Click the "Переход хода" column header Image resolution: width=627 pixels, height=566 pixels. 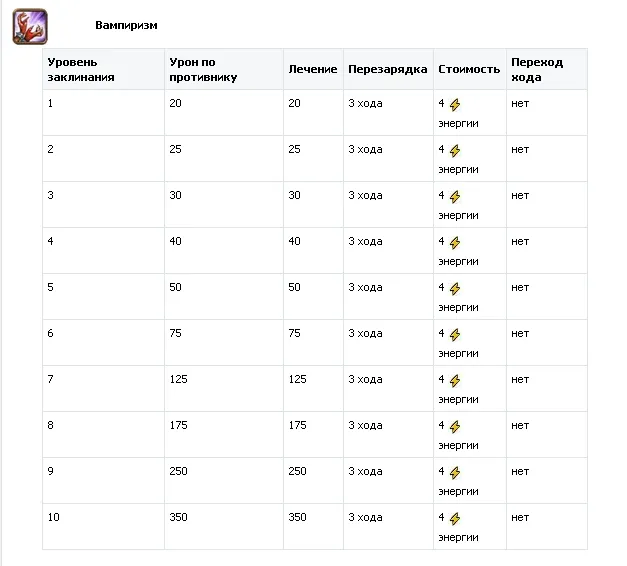(537, 69)
